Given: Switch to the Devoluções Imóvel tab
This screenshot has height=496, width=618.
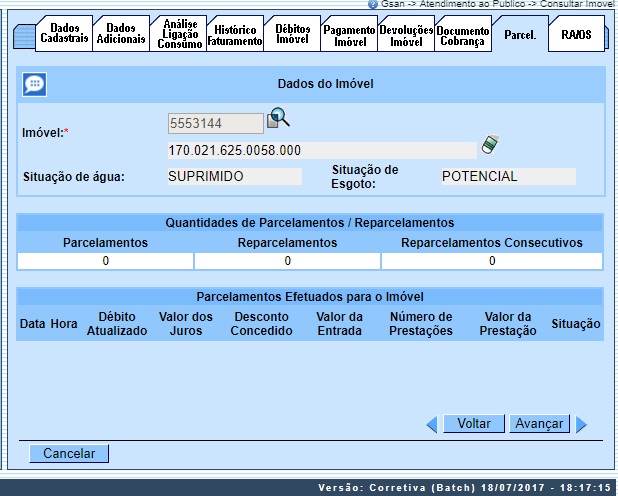Looking at the screenshot, I should tap(406, 35).
